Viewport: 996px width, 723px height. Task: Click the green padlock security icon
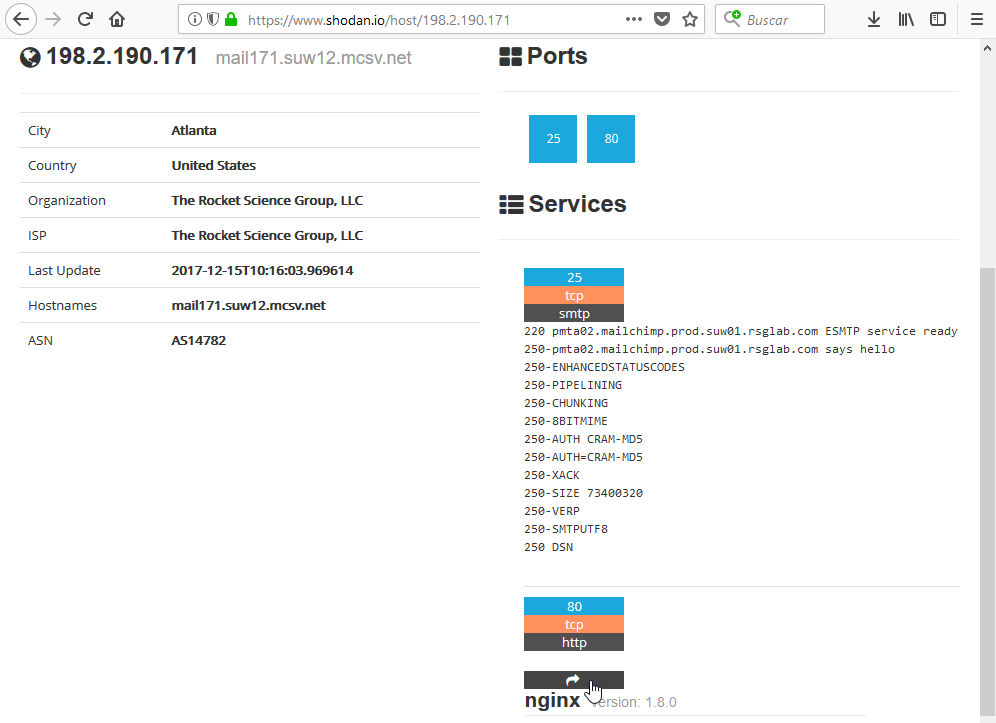point(231,19)
